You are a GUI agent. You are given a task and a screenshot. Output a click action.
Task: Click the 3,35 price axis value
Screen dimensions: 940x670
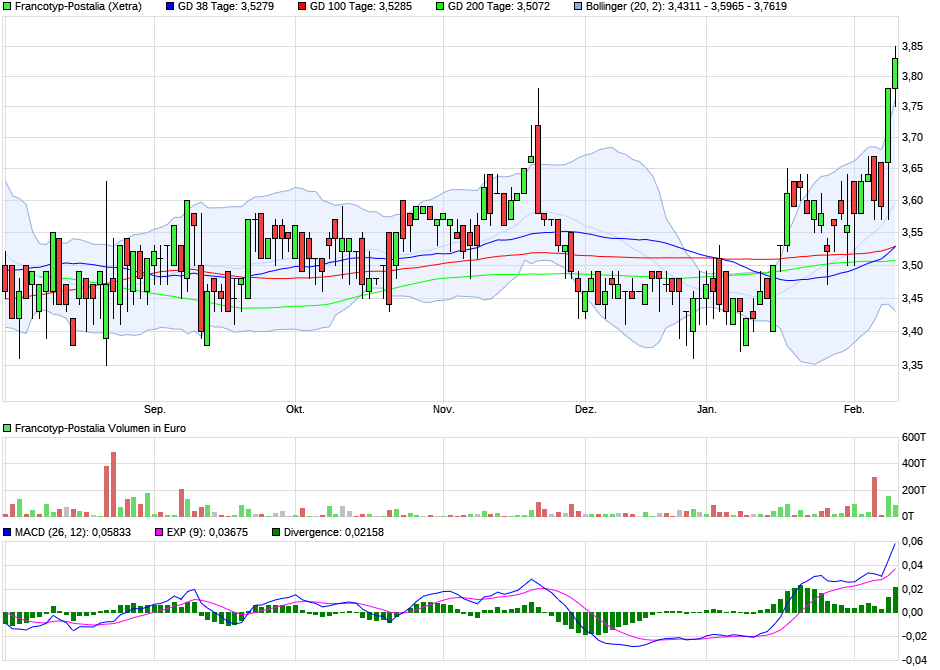click(x=912, y=366)
